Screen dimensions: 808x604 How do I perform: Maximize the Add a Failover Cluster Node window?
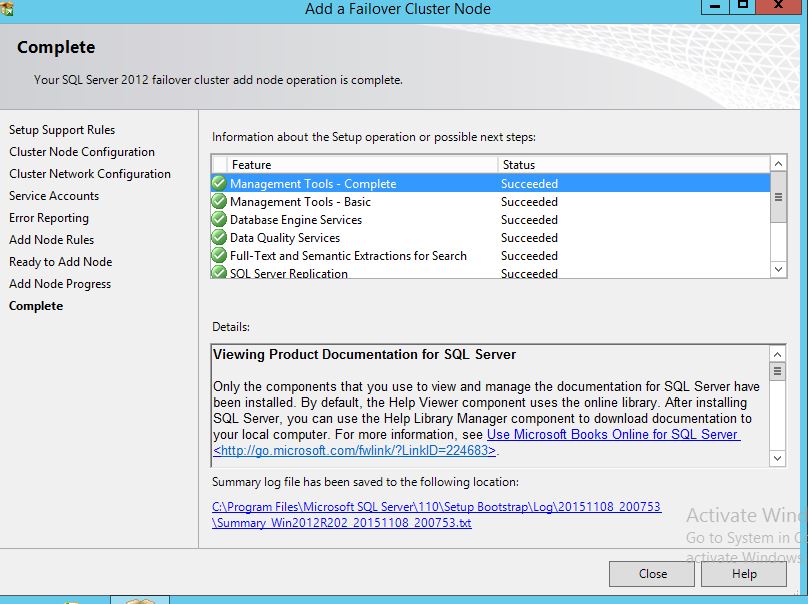point(743,6)
